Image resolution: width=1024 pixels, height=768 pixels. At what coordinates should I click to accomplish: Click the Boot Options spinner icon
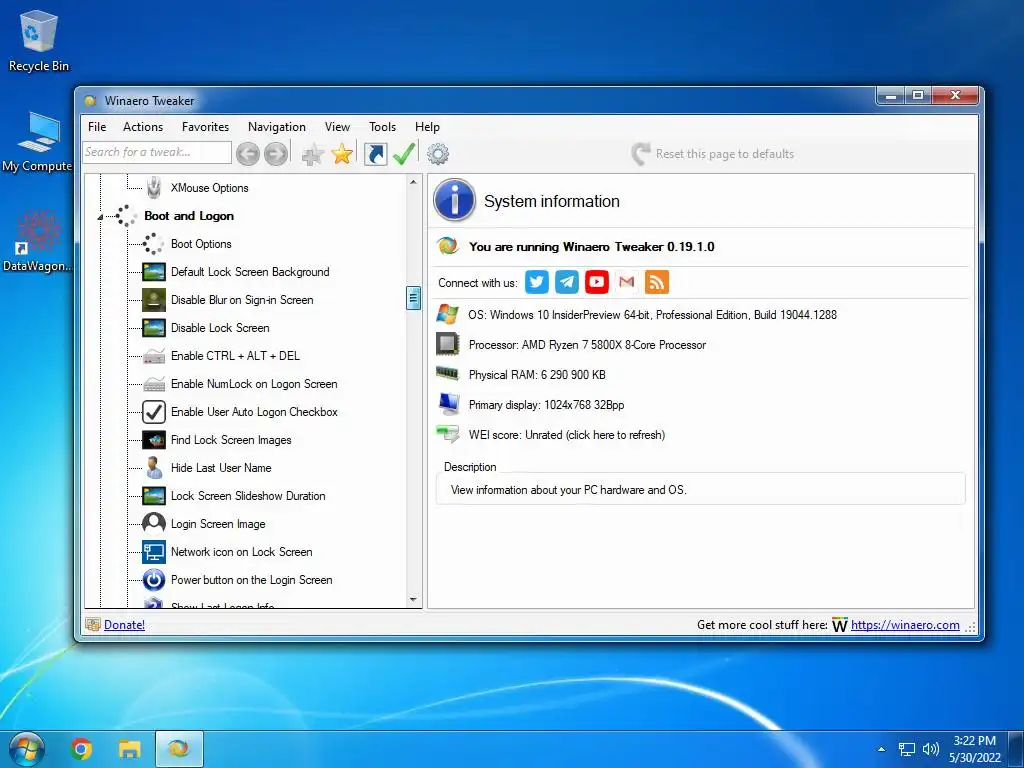tap(153, 244)
